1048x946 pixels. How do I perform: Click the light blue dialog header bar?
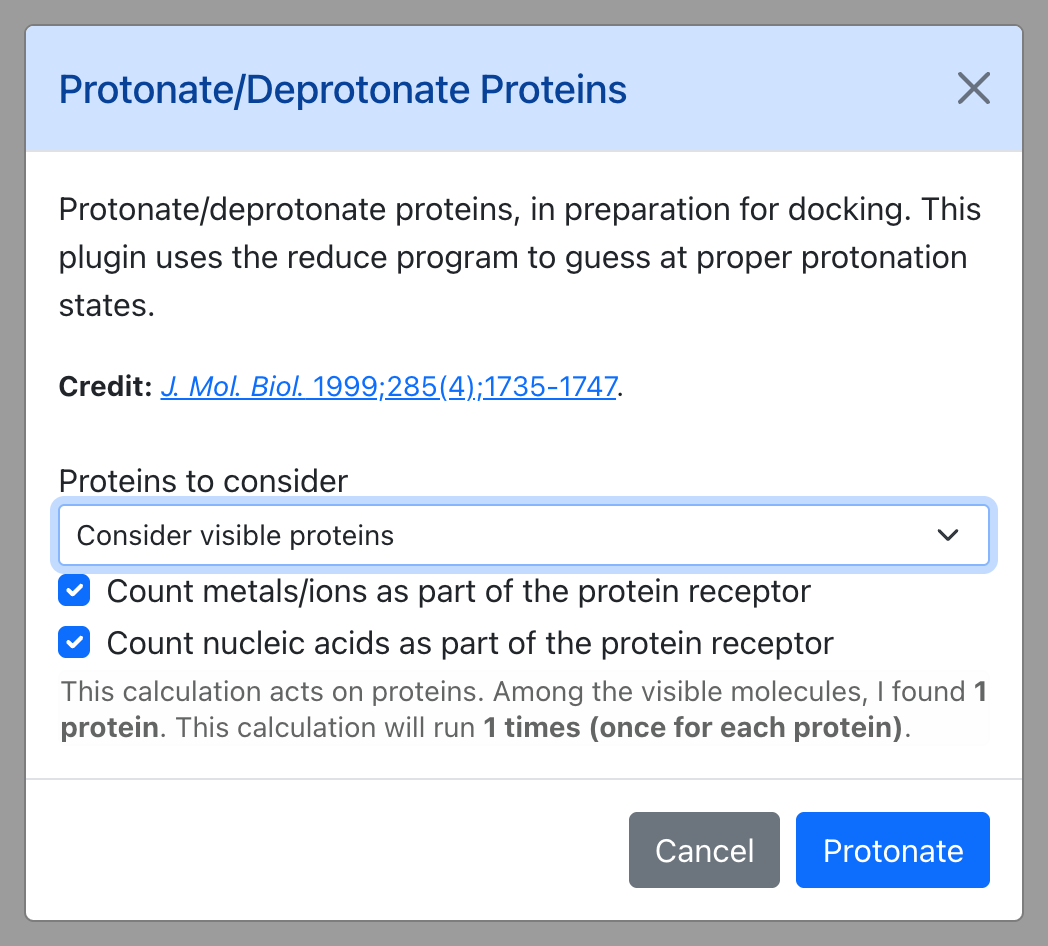(x=524, y=89)
